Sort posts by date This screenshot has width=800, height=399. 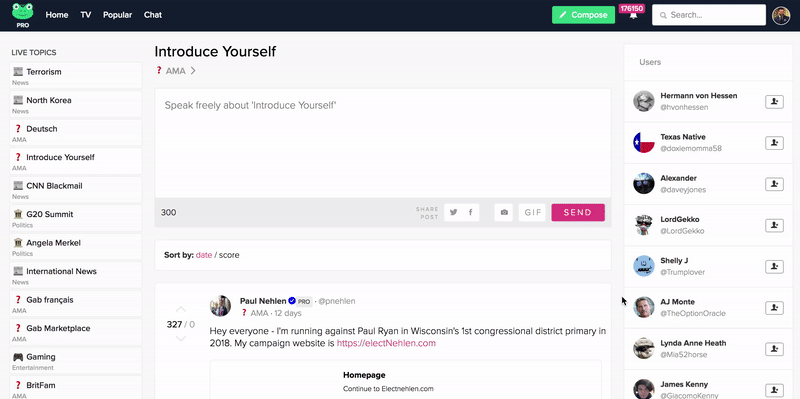[204, 255]
